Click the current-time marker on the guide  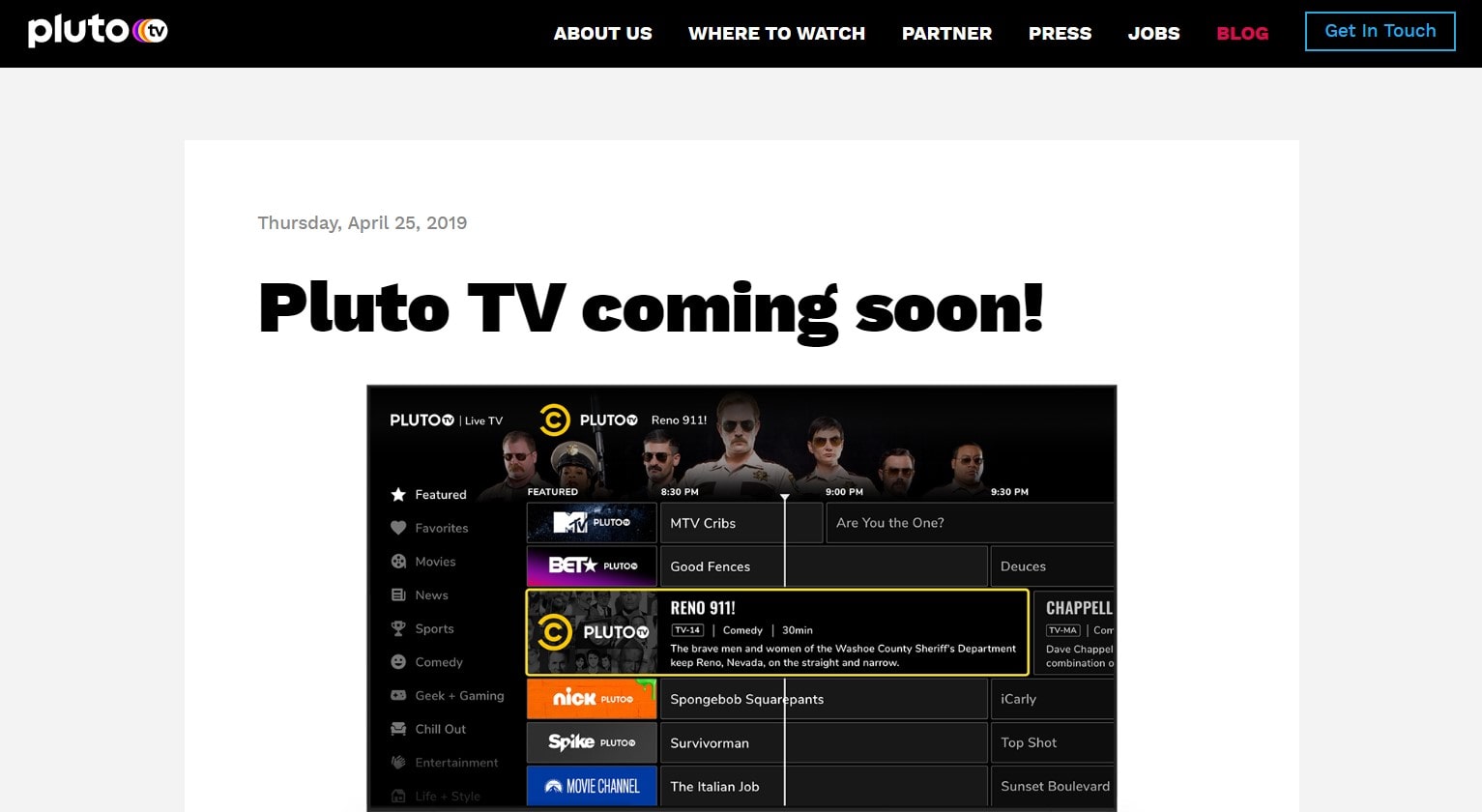point(785,497)
